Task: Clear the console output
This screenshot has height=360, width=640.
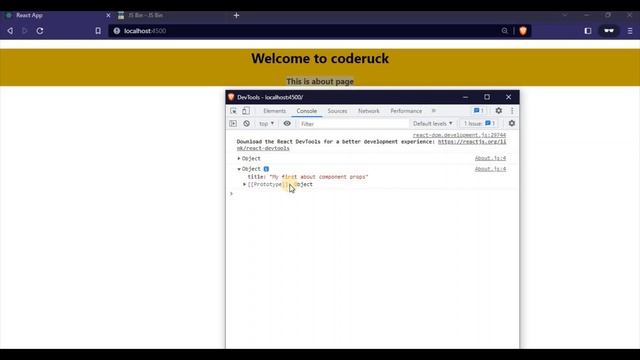Action: coord(247,123)
